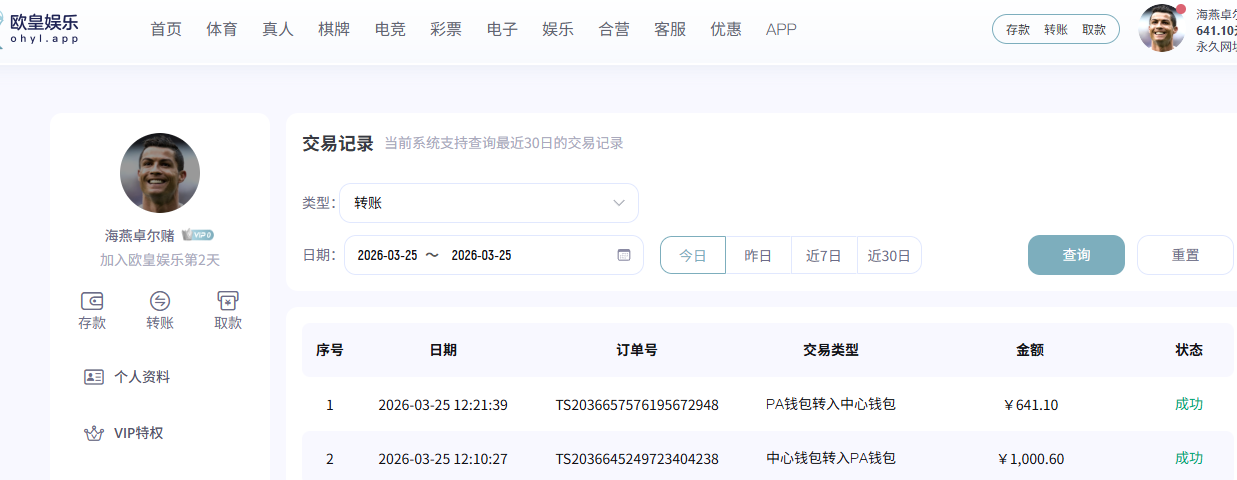This screenshot has width=1237, height=480.
Task: Click the header user avatar
Action: click(1162, 28)
